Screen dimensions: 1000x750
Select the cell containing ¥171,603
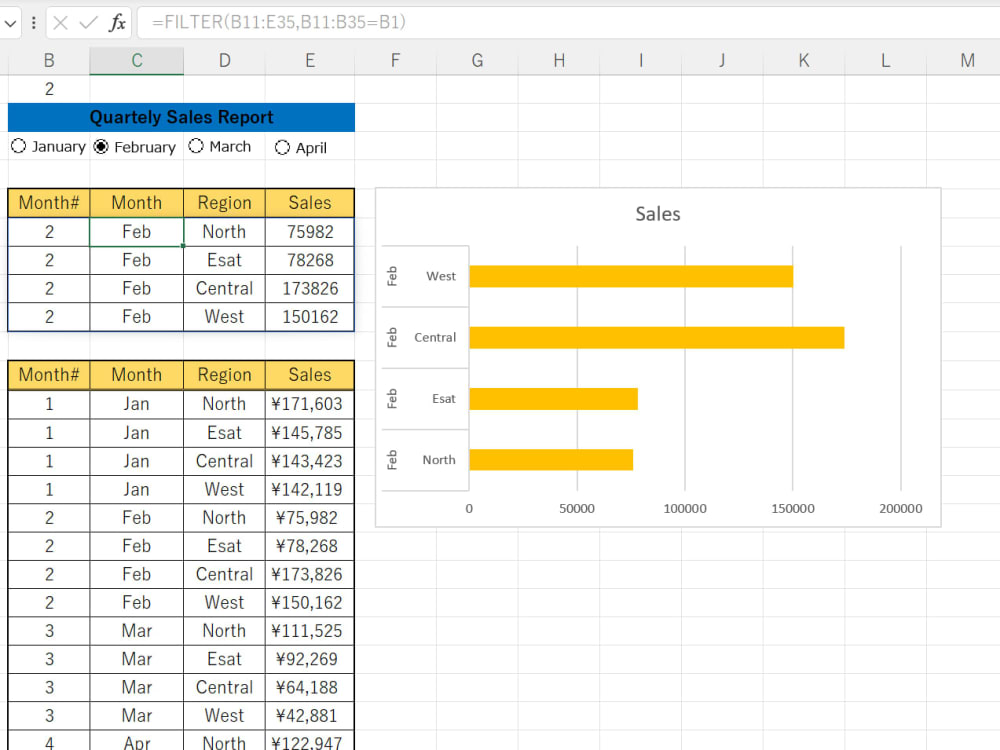pos(309,404)
